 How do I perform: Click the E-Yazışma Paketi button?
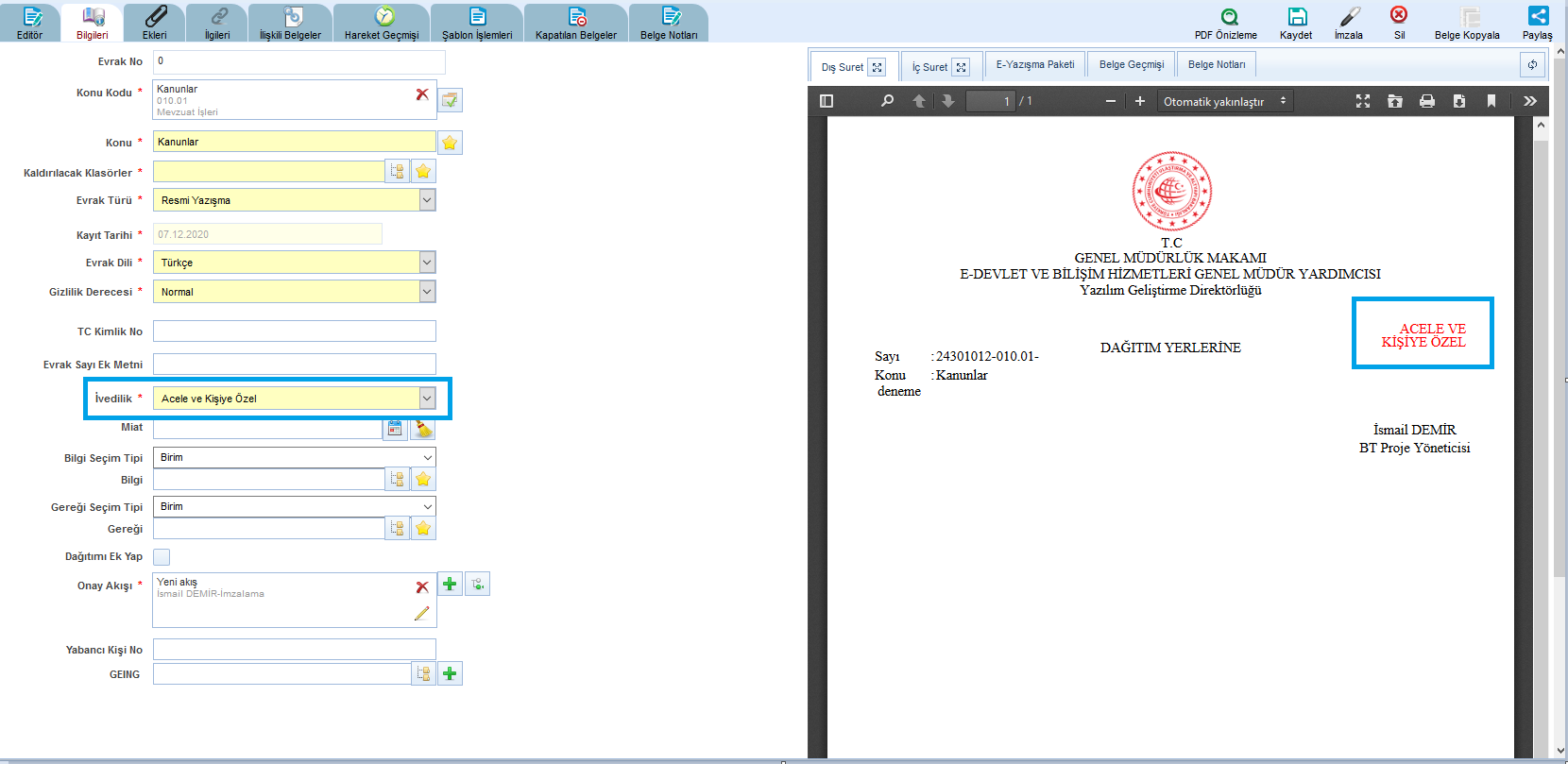(x=1035, y=65)
